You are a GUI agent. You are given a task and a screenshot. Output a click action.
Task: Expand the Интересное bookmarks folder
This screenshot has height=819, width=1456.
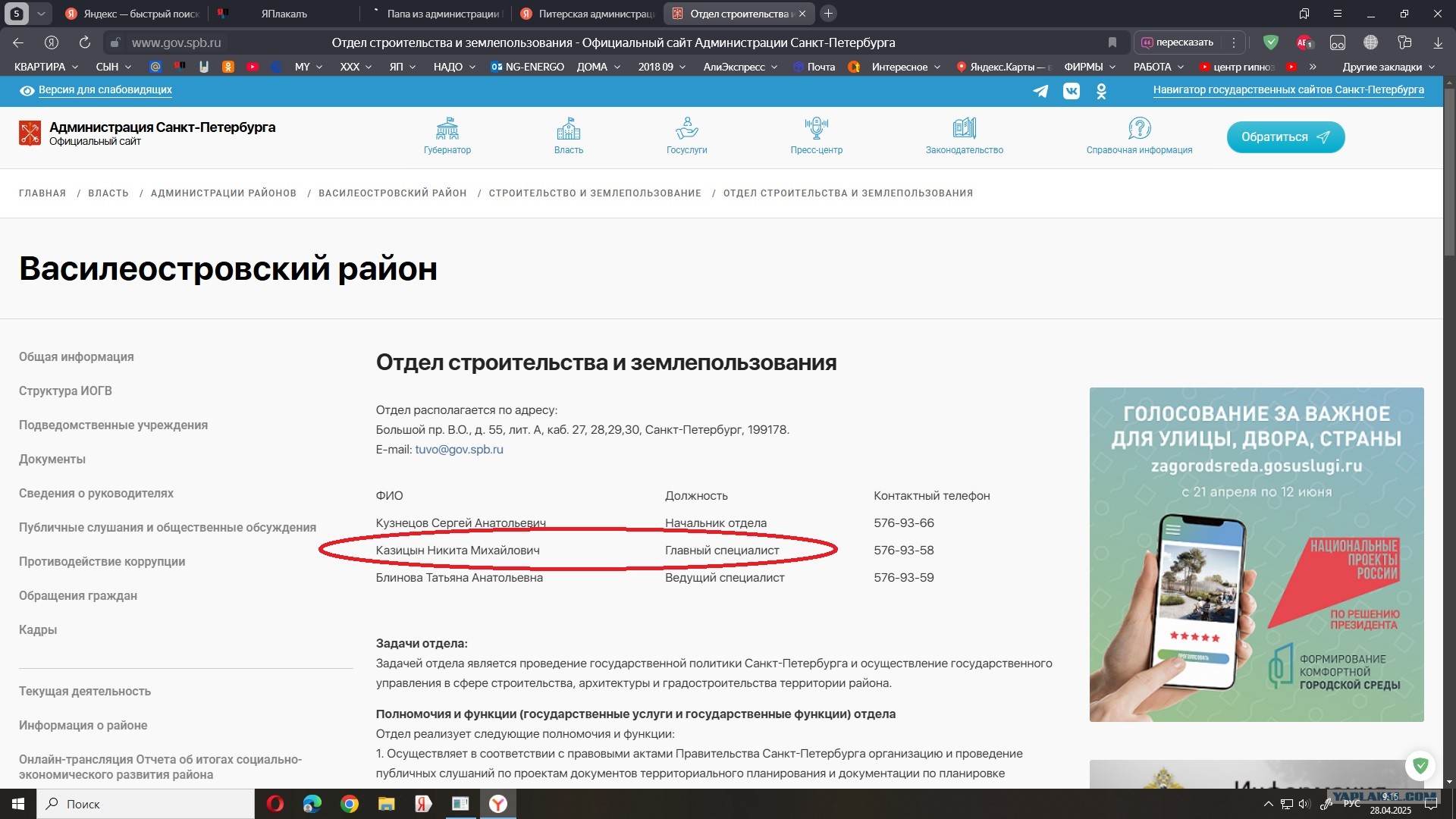tap(906, 67)
